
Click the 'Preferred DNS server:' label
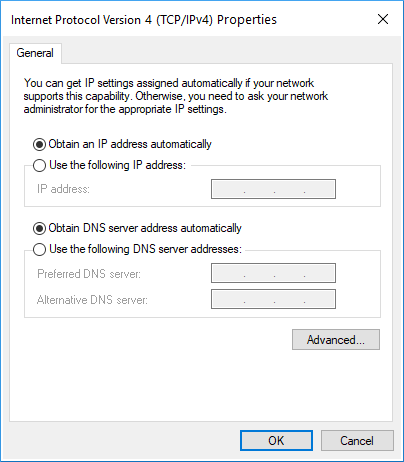pyautogui.click(x=89, y=274)
